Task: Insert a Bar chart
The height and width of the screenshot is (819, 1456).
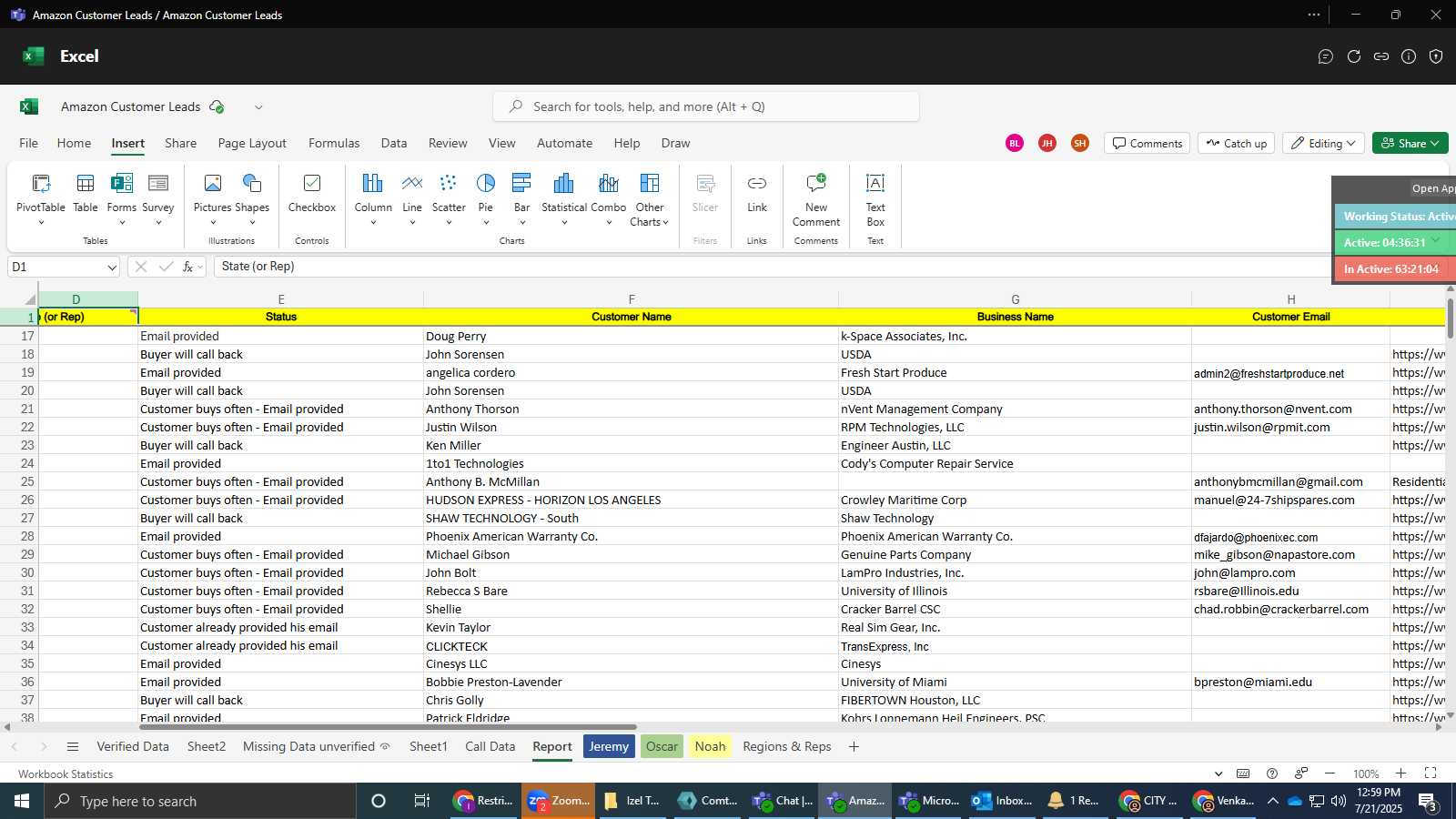Action: coord(521,192)
